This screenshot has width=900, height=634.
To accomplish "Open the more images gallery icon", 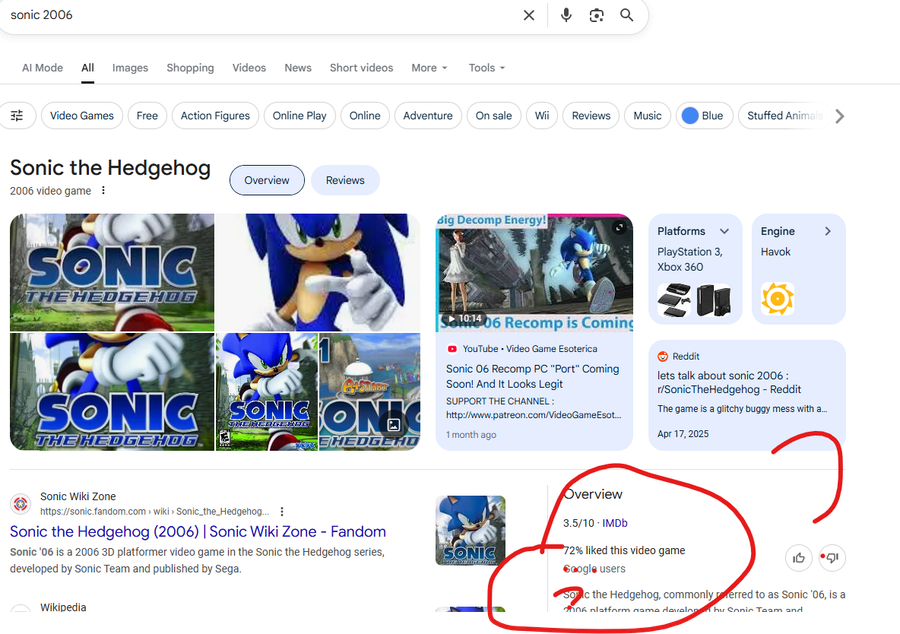I will click(x=394, y=425).
